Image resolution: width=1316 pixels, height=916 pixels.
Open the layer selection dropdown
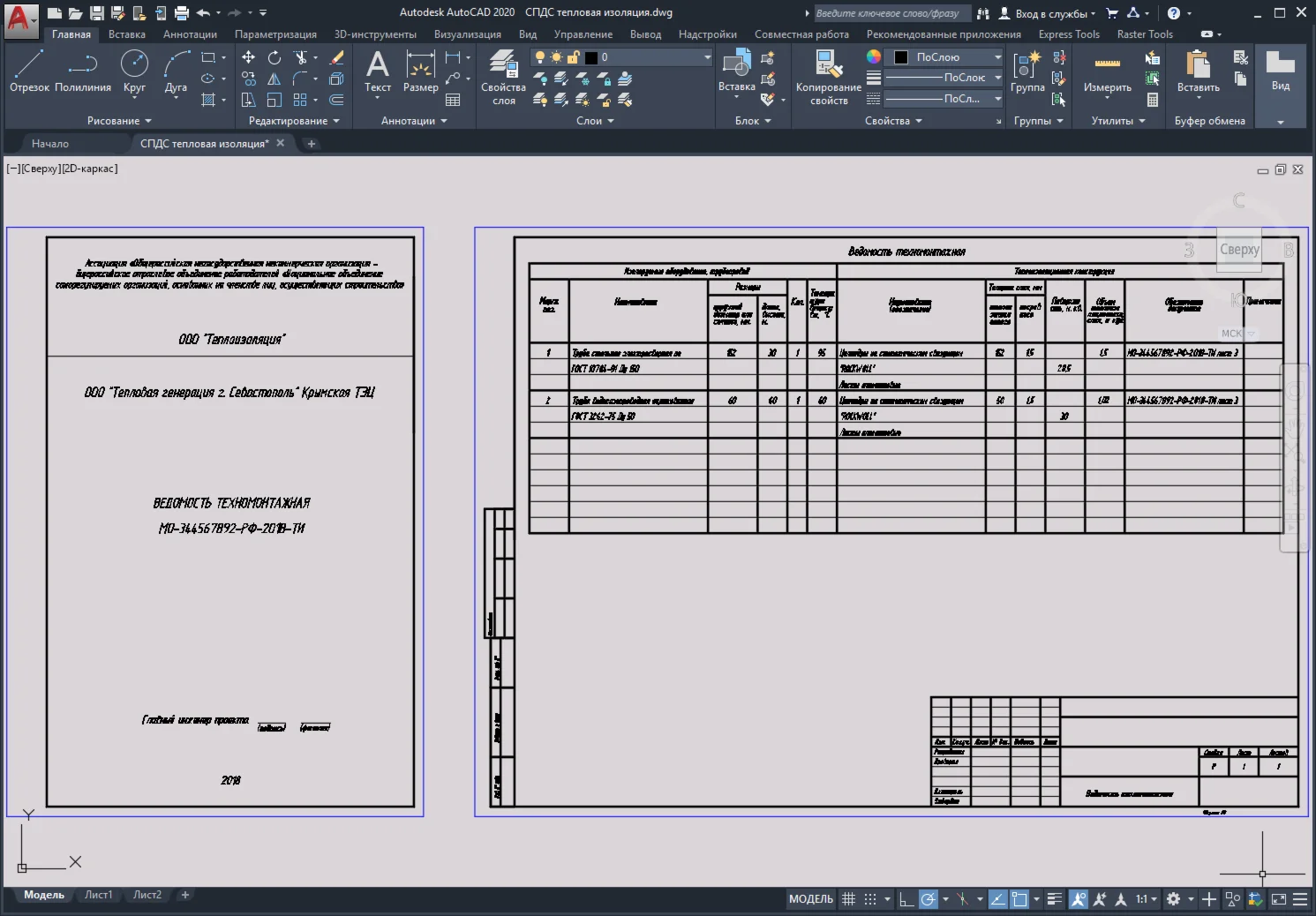click(x=621, y=57)
